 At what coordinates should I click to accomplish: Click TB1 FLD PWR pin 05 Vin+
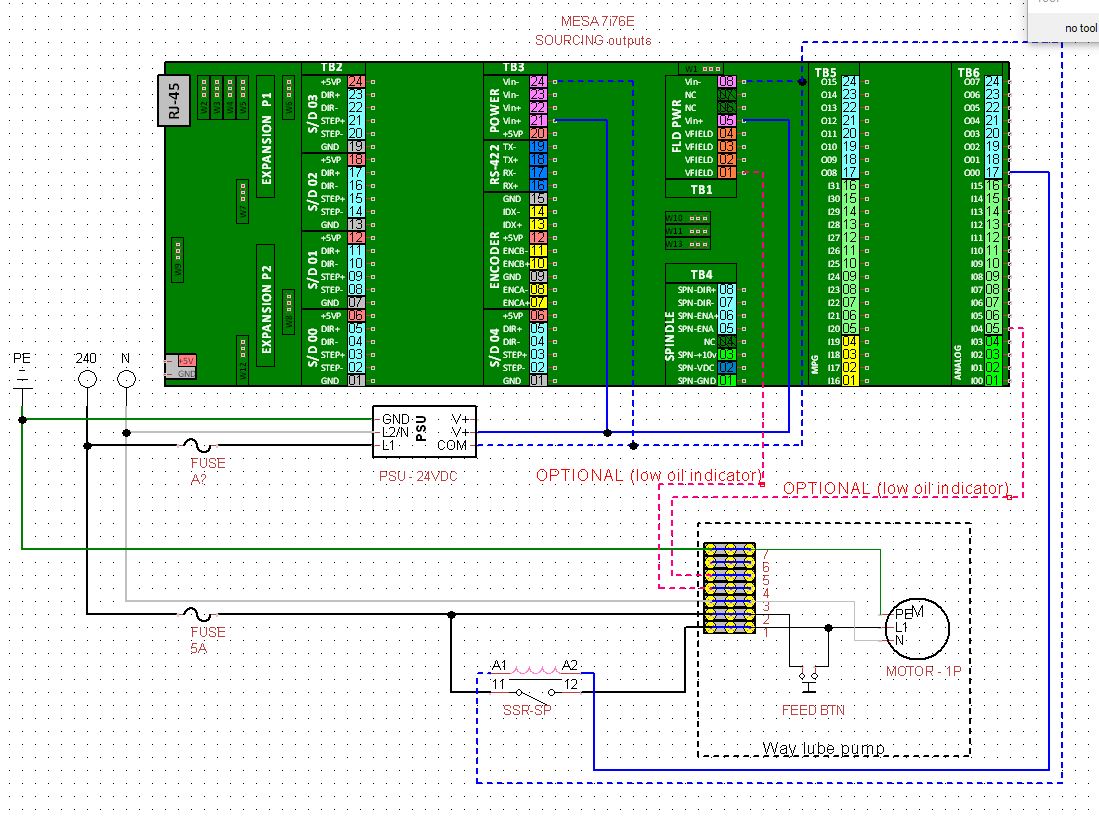727,121
